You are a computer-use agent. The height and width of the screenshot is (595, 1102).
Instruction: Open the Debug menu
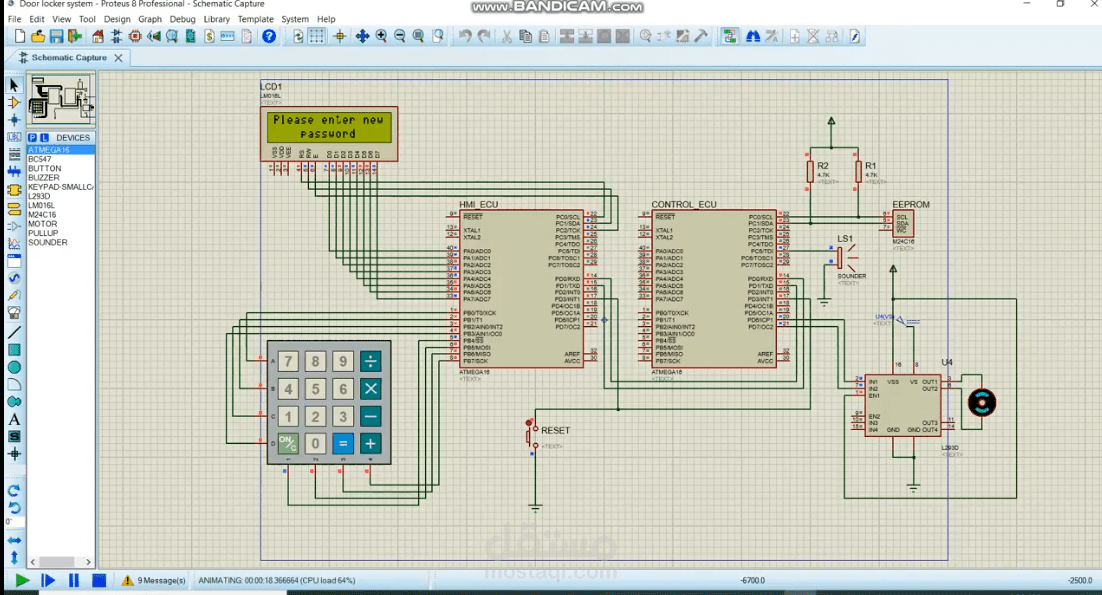[x=182, y=19]
